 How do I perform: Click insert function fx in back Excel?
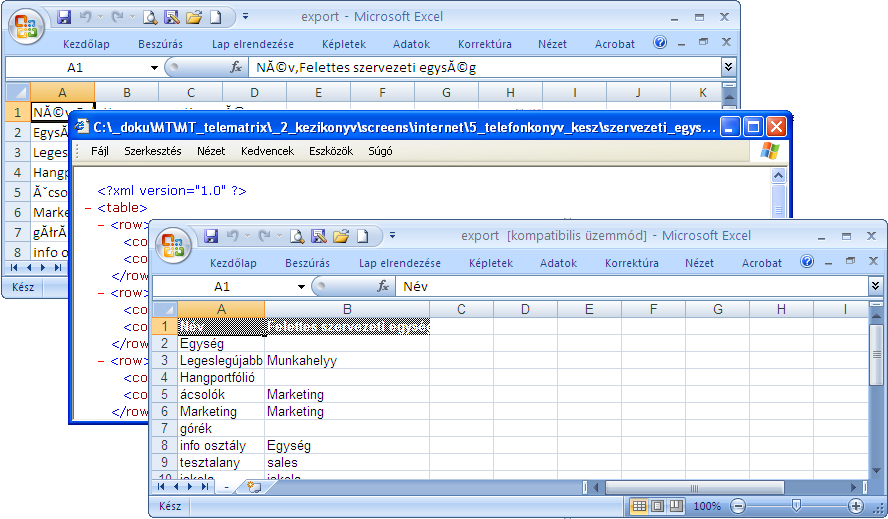pyautogui.click(x=236, y=67)
